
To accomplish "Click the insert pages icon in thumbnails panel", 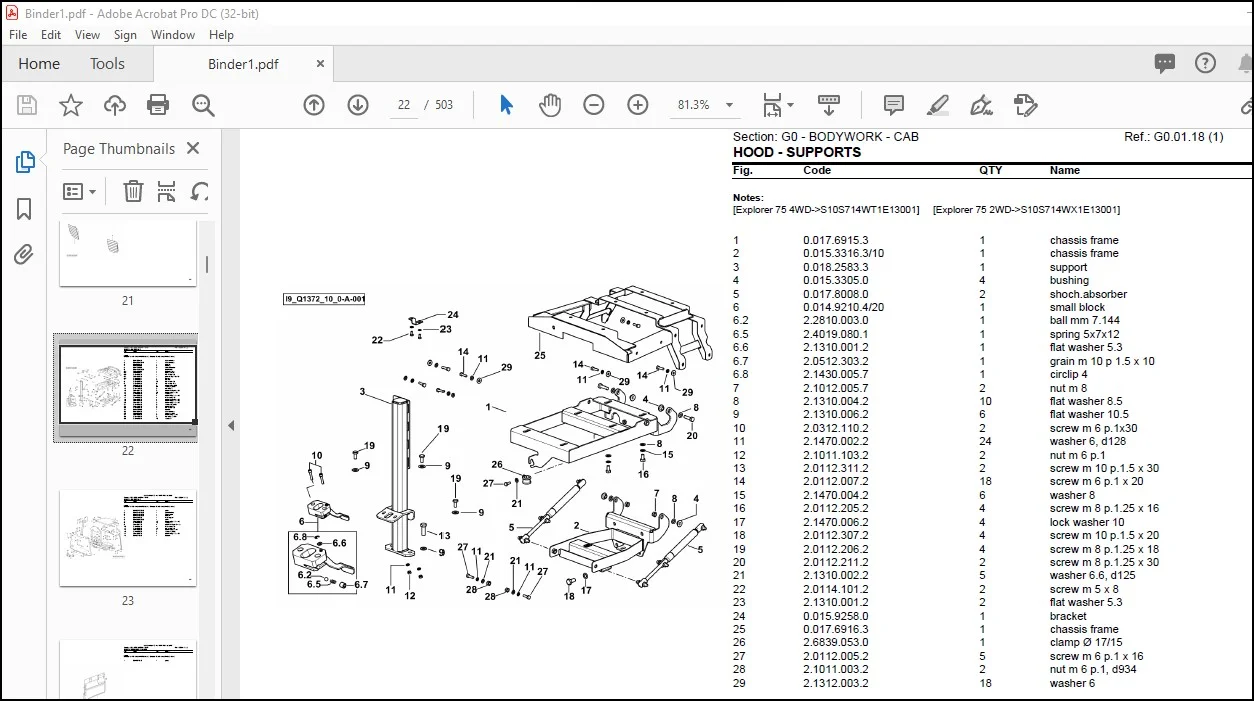I will coord(167,191).
